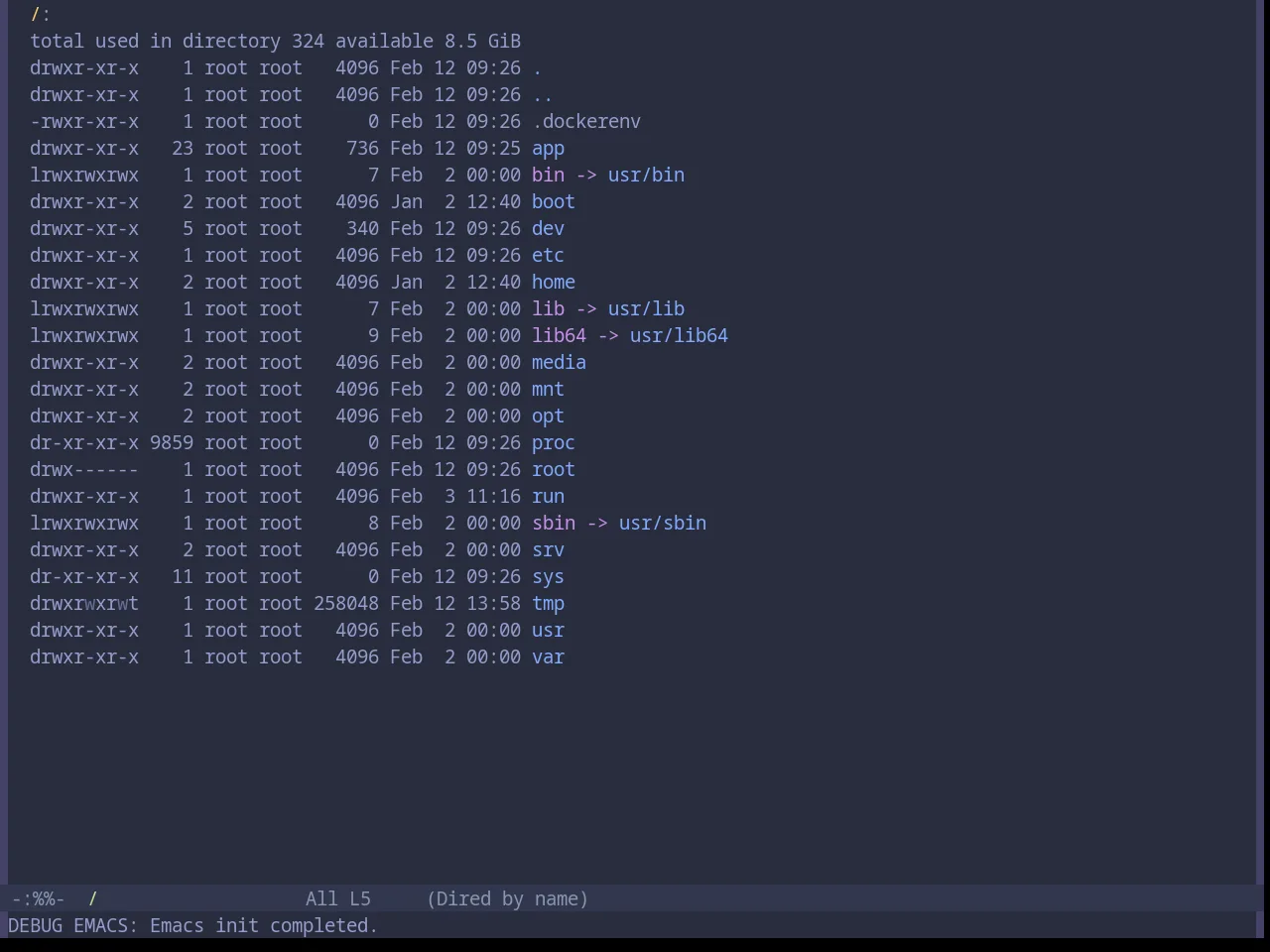This screenshot has height=952, width=1270.
Task: Open the home directory
Action: point(554,283)
